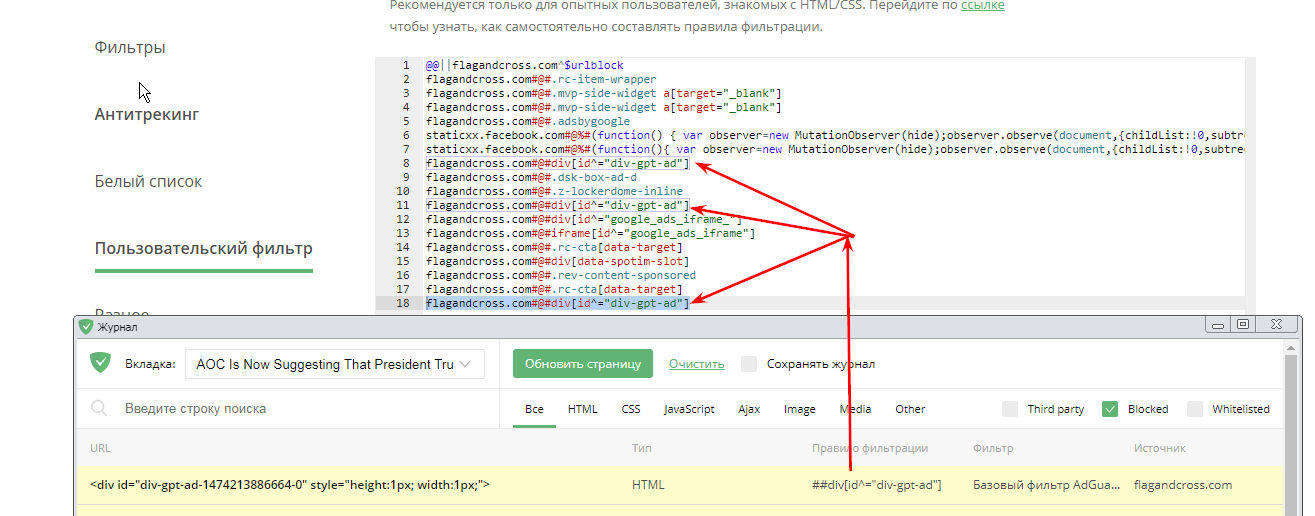Click the AdGuard shield icon in Журнал title bar

click(87, 326)
